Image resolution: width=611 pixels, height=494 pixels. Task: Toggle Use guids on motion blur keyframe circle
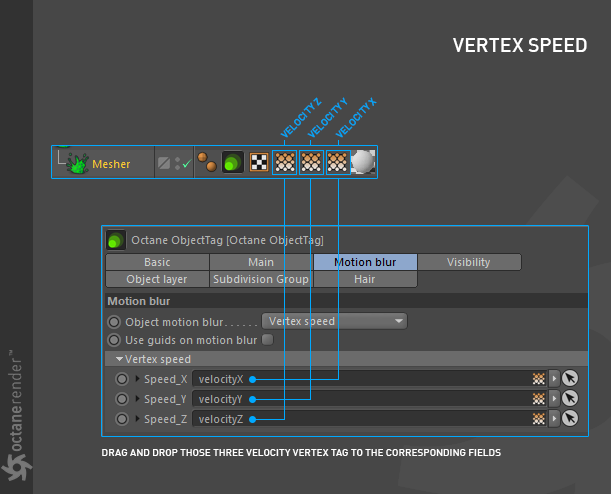pos(114,340)
